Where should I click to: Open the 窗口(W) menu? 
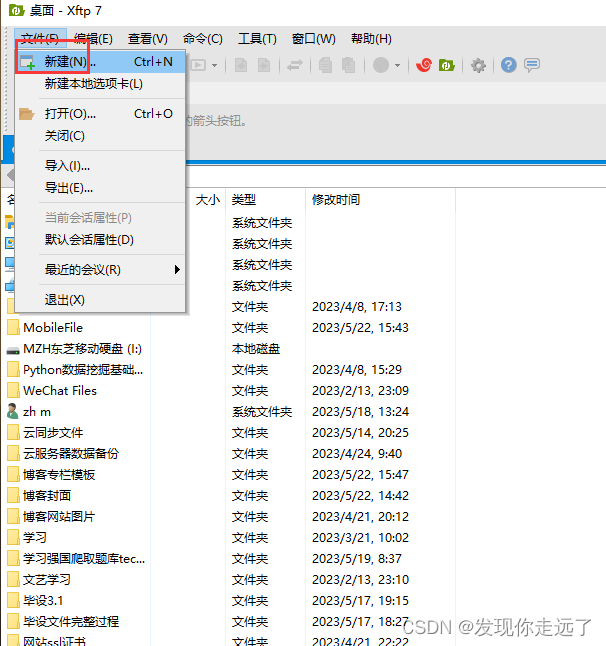[314, 39]
